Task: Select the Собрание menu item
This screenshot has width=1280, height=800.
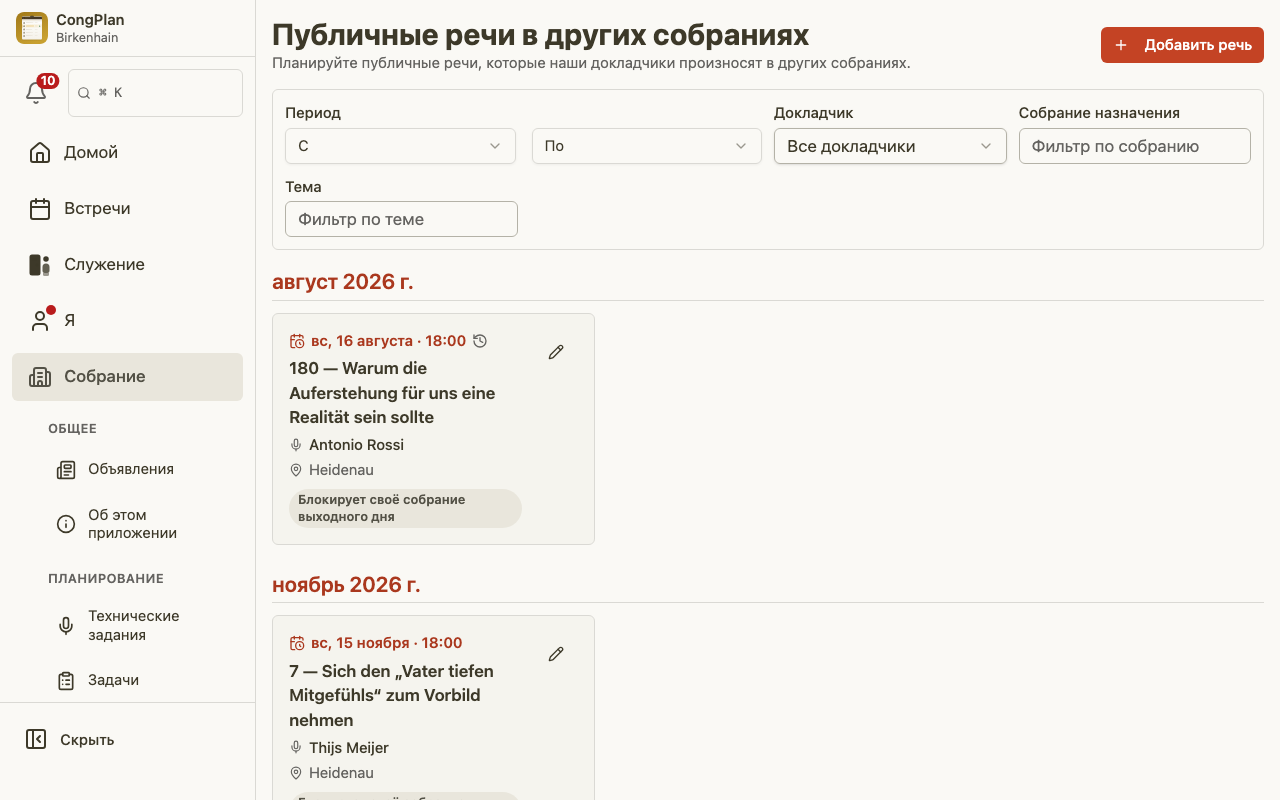Action: coord(127,377)
